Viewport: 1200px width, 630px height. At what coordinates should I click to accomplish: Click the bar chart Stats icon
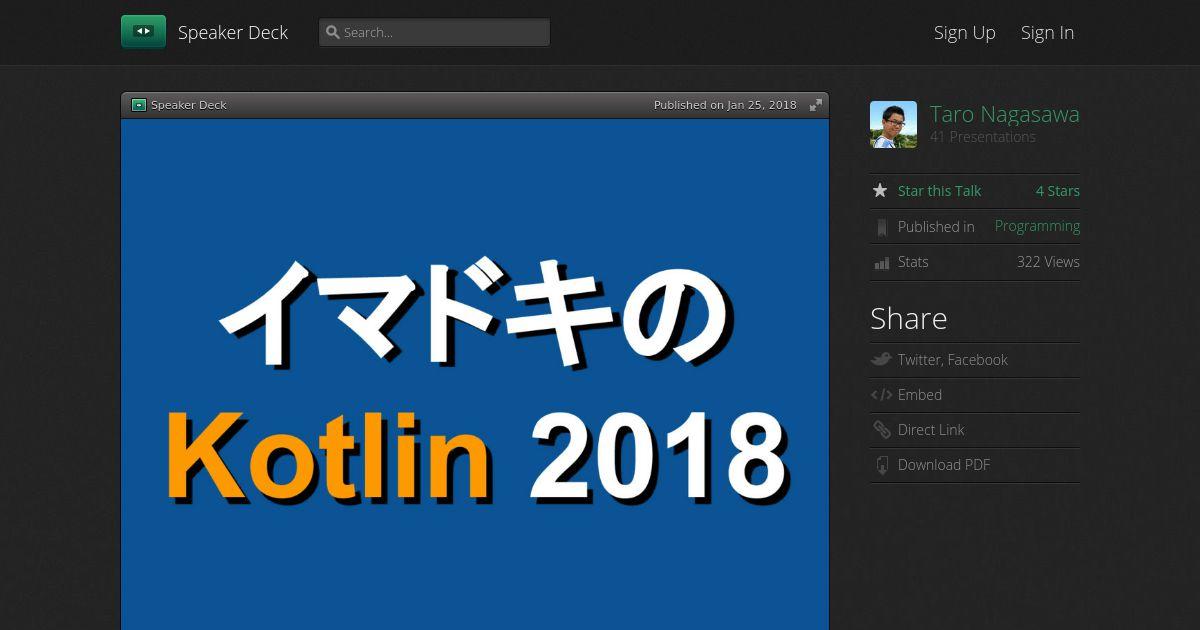point(881,263)
